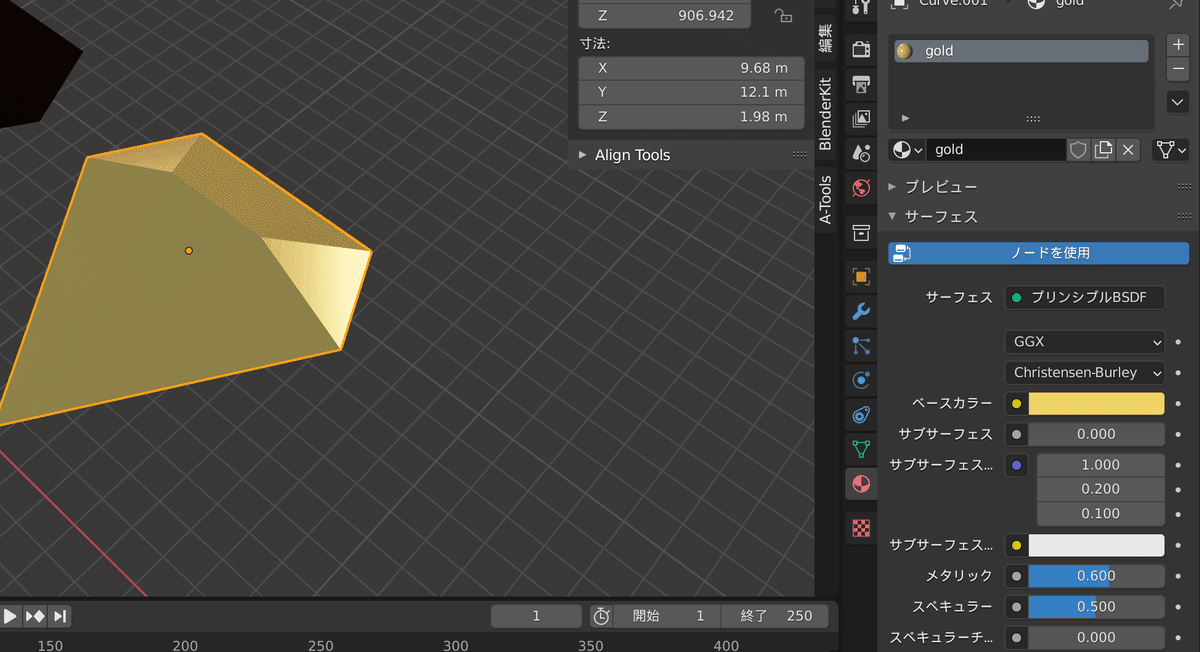The width and height of the screenshot is (1200, 652).
Task: Open the browse material dropdown
Action: 907,150
